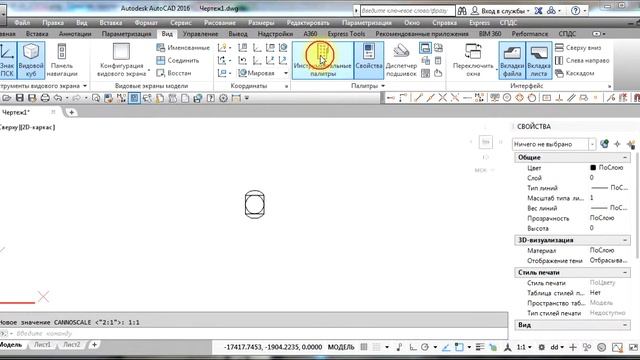The width and height of the screenshot is (640, 360).
Task: Click the МОДЕЛЬ space button in status bar
Action: (341, 347)
